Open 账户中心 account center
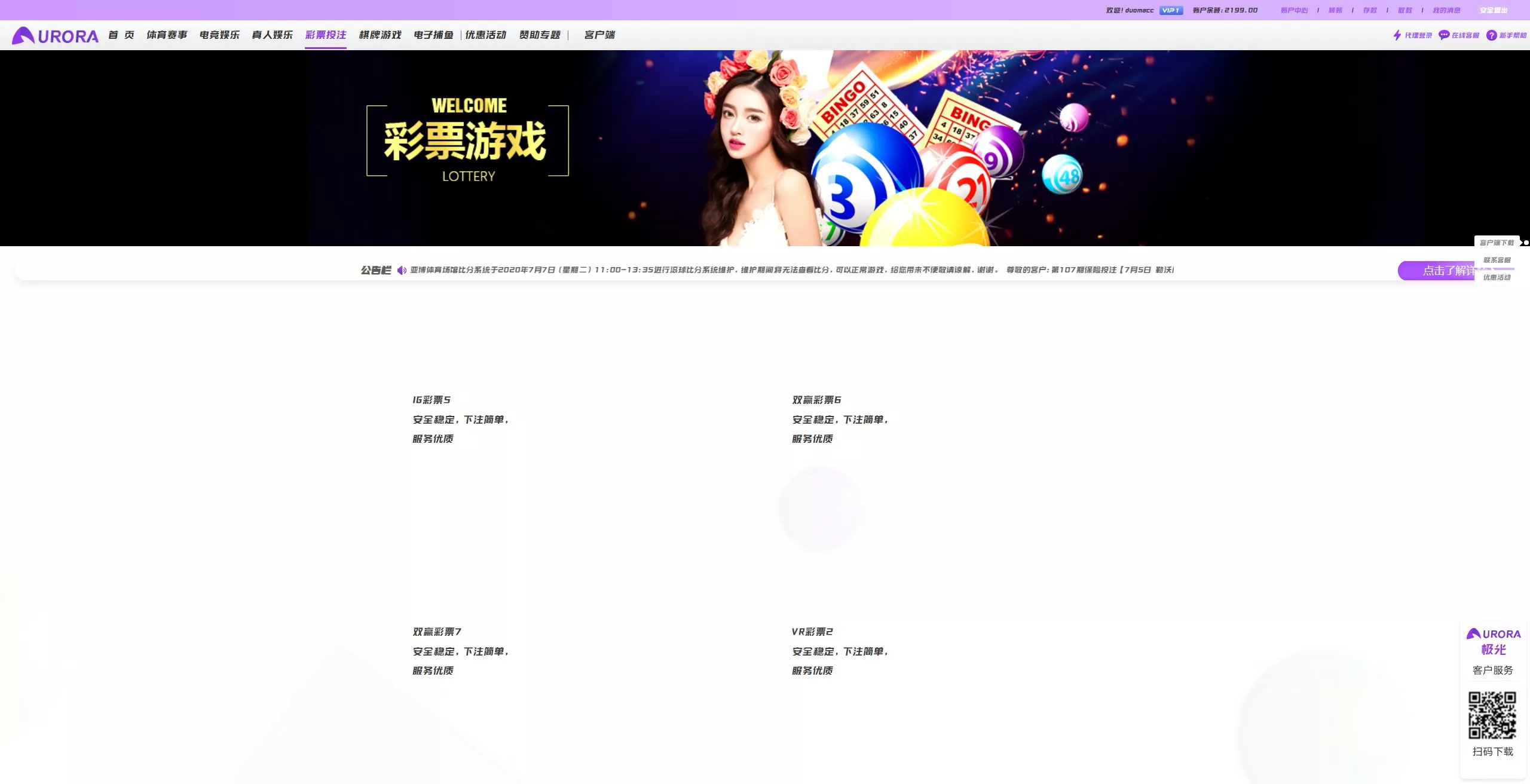Image resolution: width=1530 pixels, height=784 pixels. coord(1294,10)
